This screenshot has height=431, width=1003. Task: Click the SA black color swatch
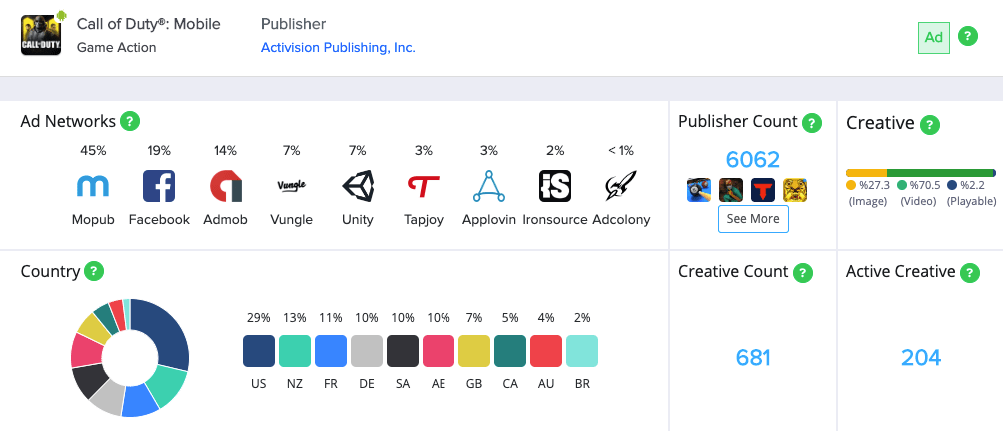[x=403, y=351]
